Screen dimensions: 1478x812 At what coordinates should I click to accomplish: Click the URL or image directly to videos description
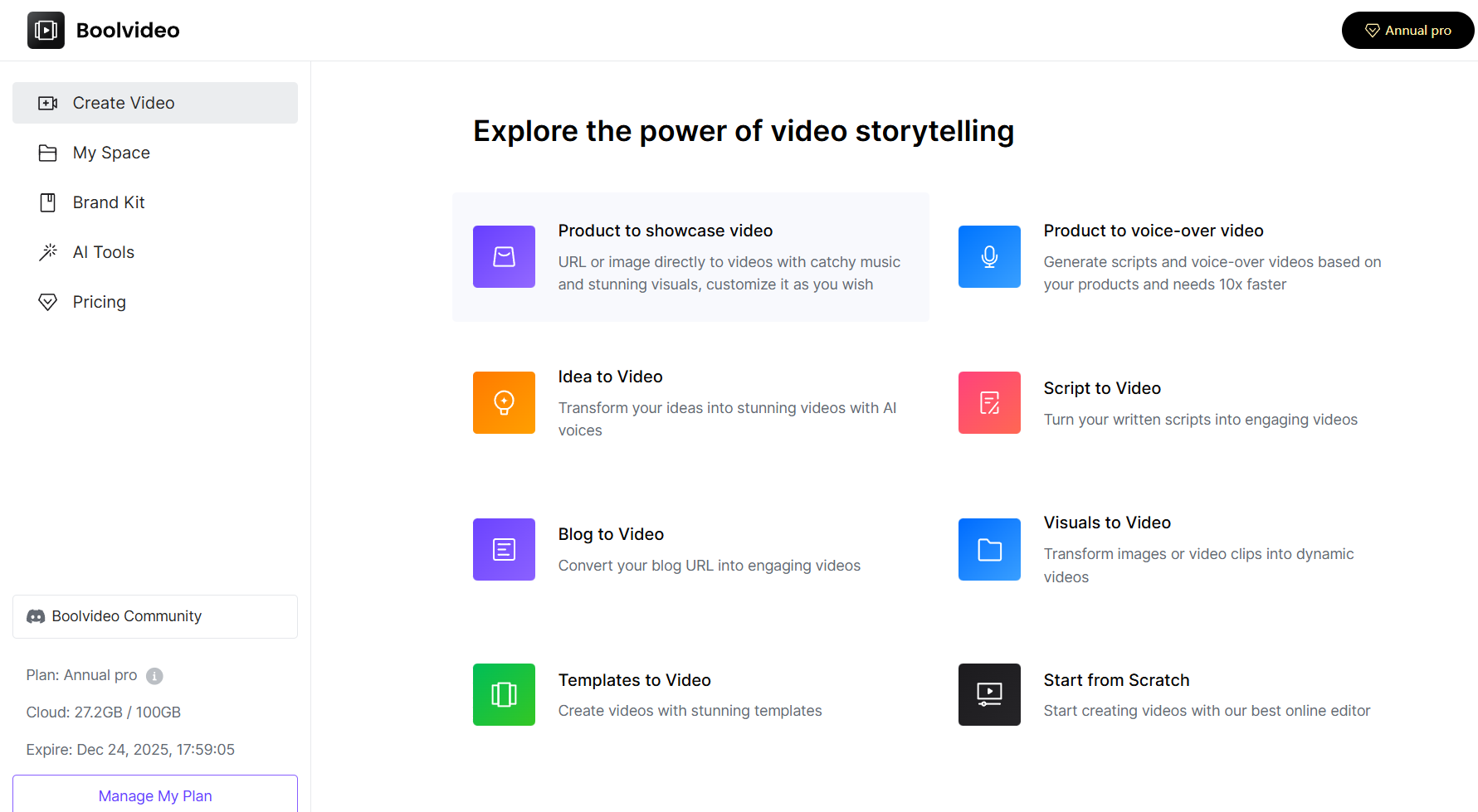pyautogui.click(x=729, y=273)
